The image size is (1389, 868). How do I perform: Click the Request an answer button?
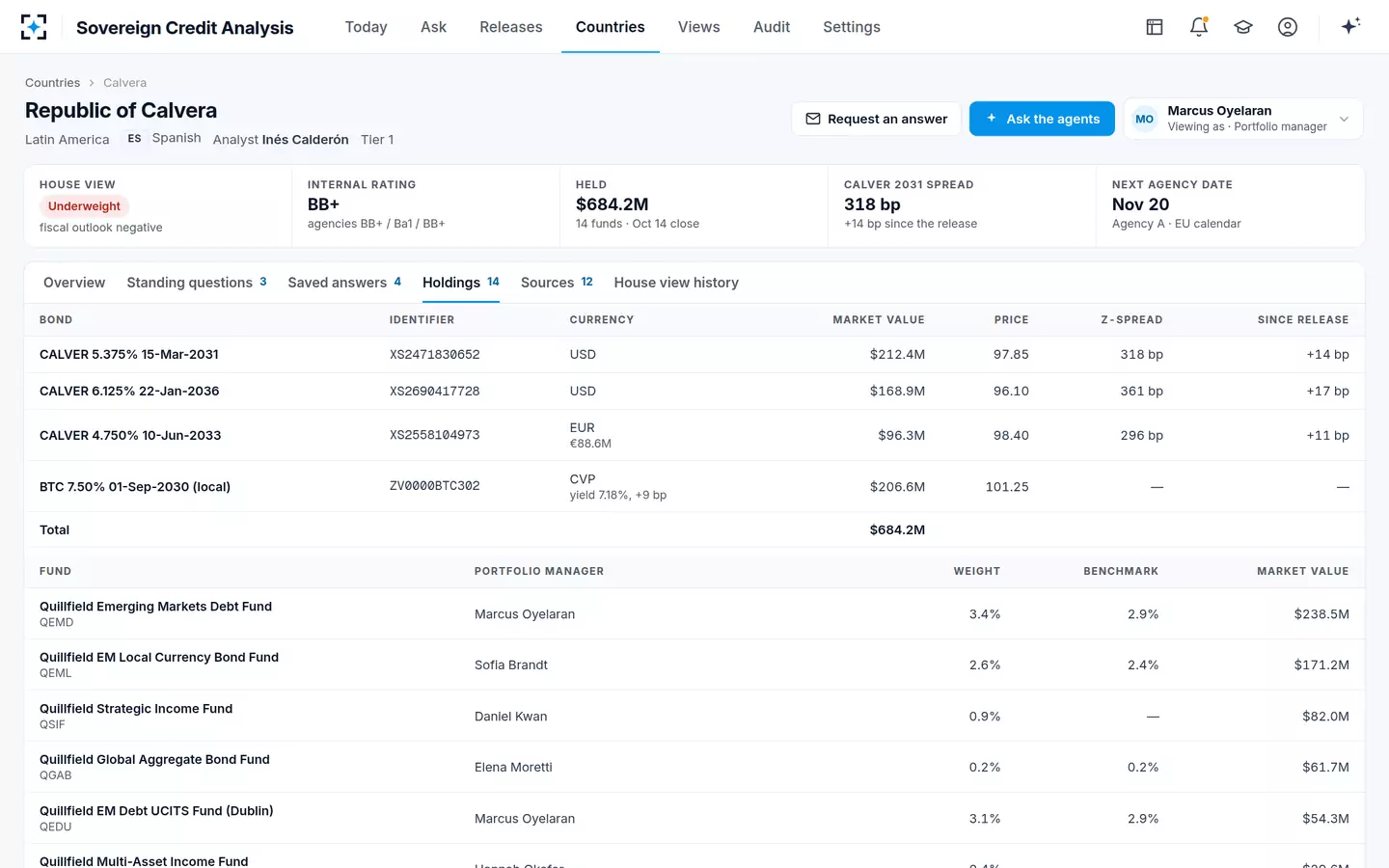(877, 119)
